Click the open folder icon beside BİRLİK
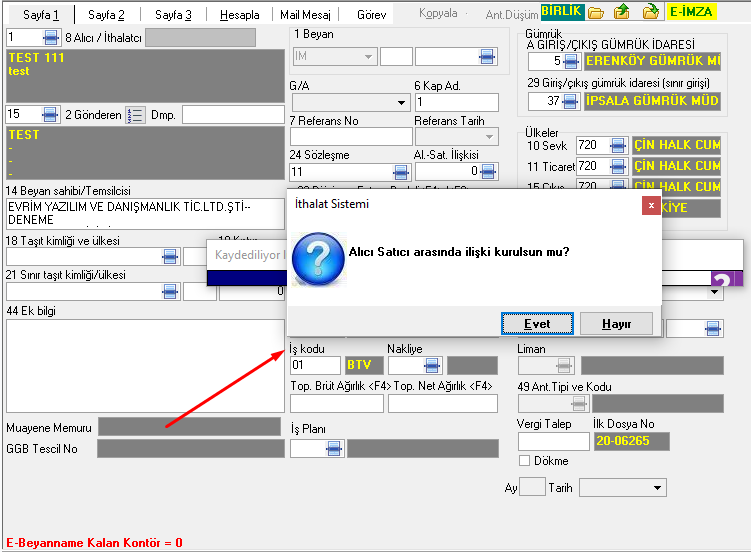 click(x=595, y=13)
